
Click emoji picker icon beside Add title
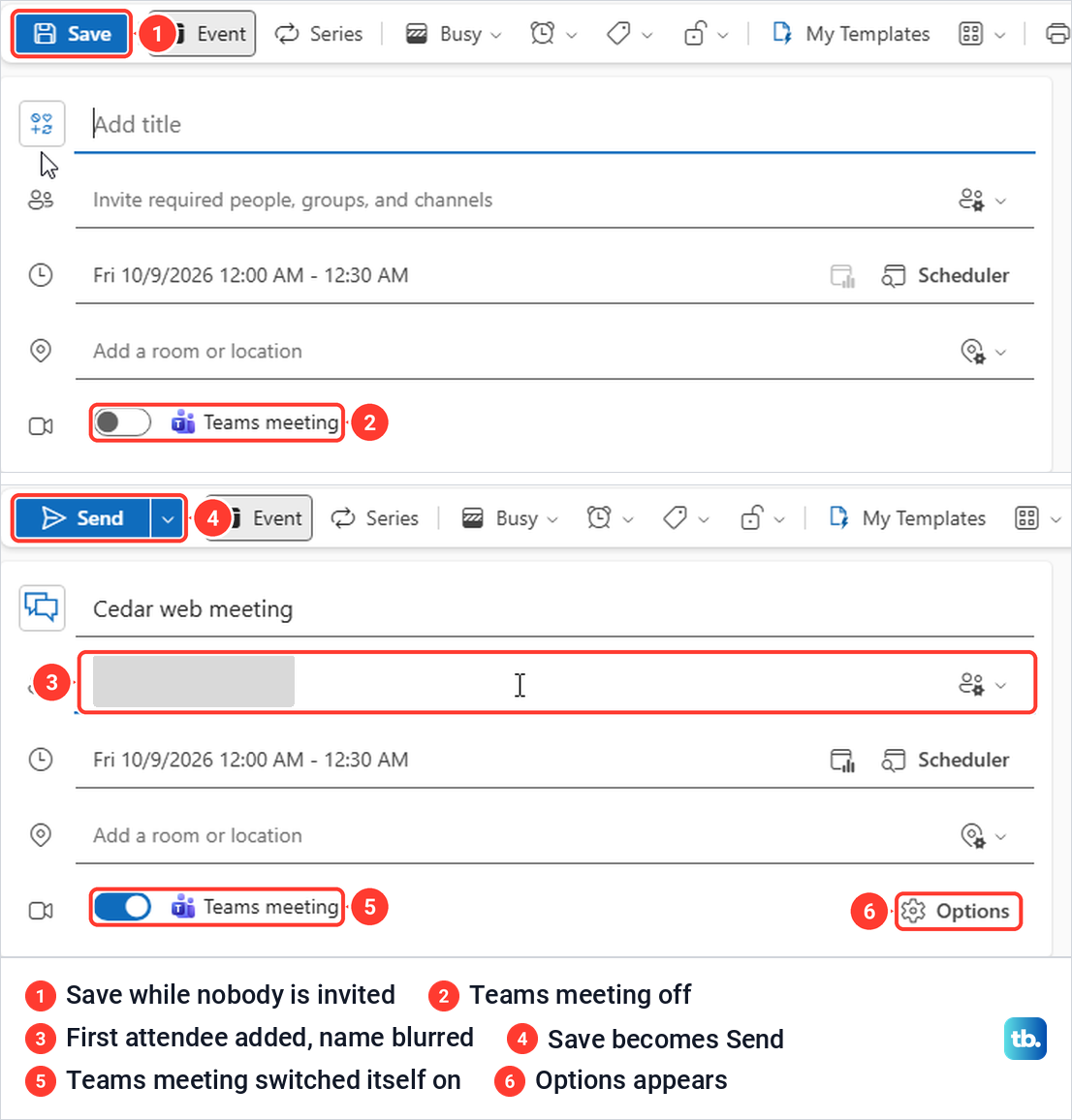coord(43,124)
